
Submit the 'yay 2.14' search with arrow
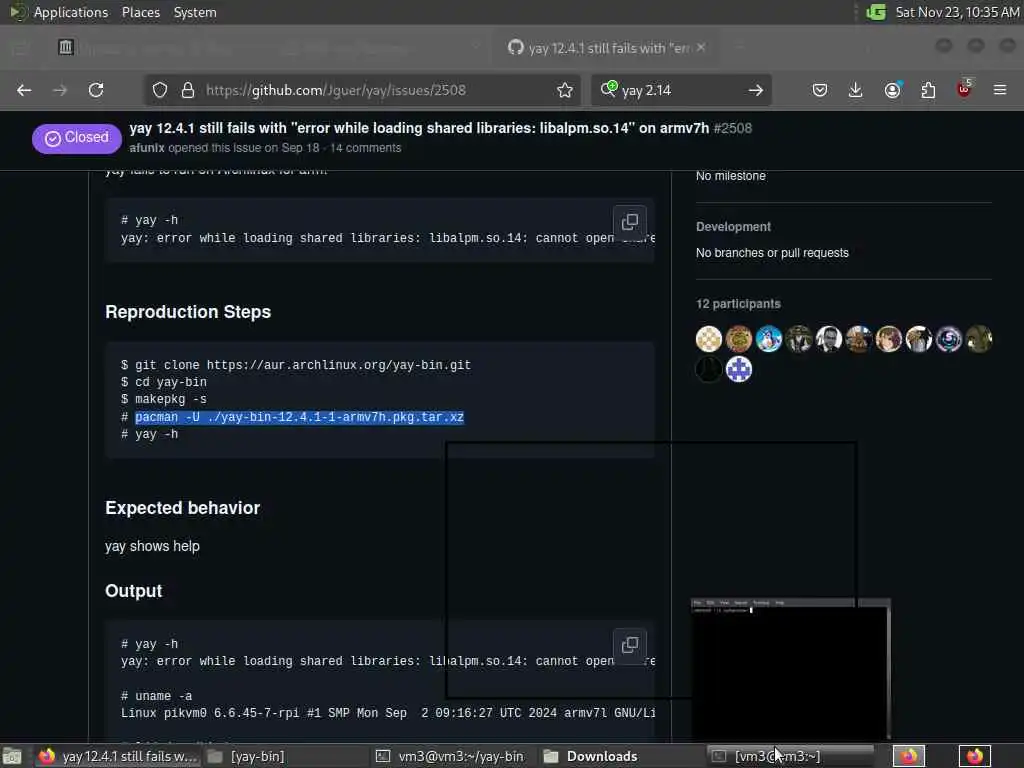[756, 90]
